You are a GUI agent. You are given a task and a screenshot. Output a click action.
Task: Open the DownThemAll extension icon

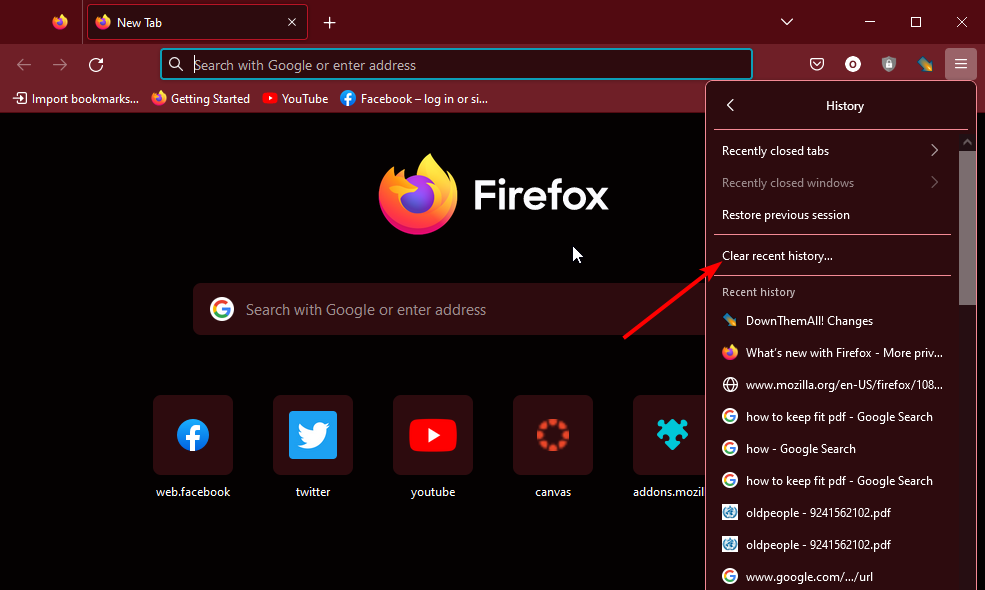(x=925, y=64)
